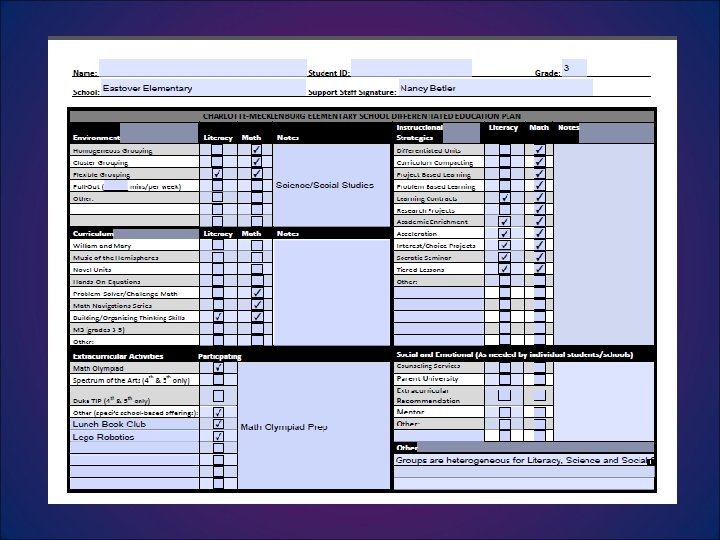Uncheck Math Olympiad Participating box
720x540 pixels.
tap(219, 367)
